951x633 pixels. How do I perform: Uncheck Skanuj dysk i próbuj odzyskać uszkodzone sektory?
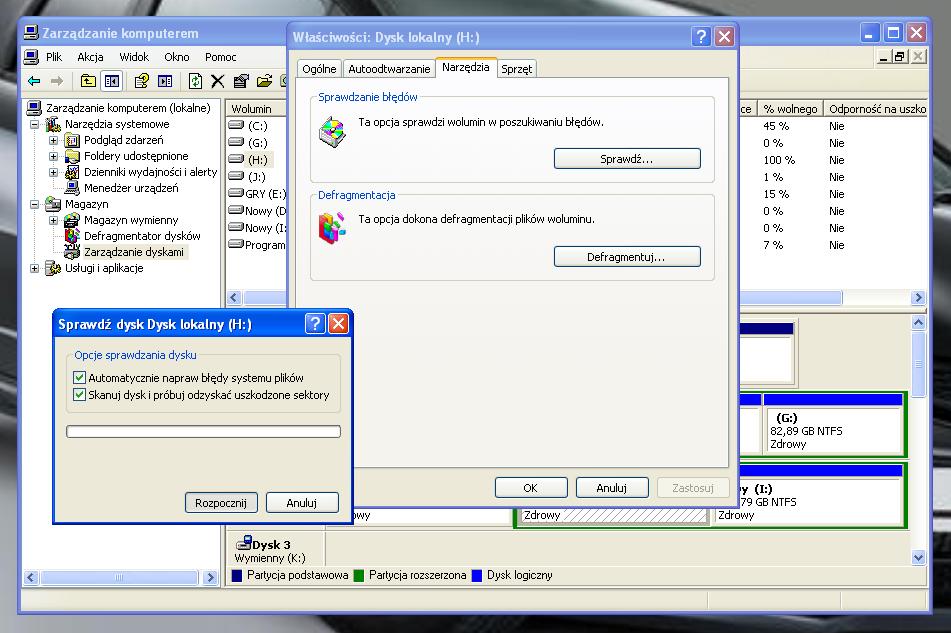click(79, 395)
